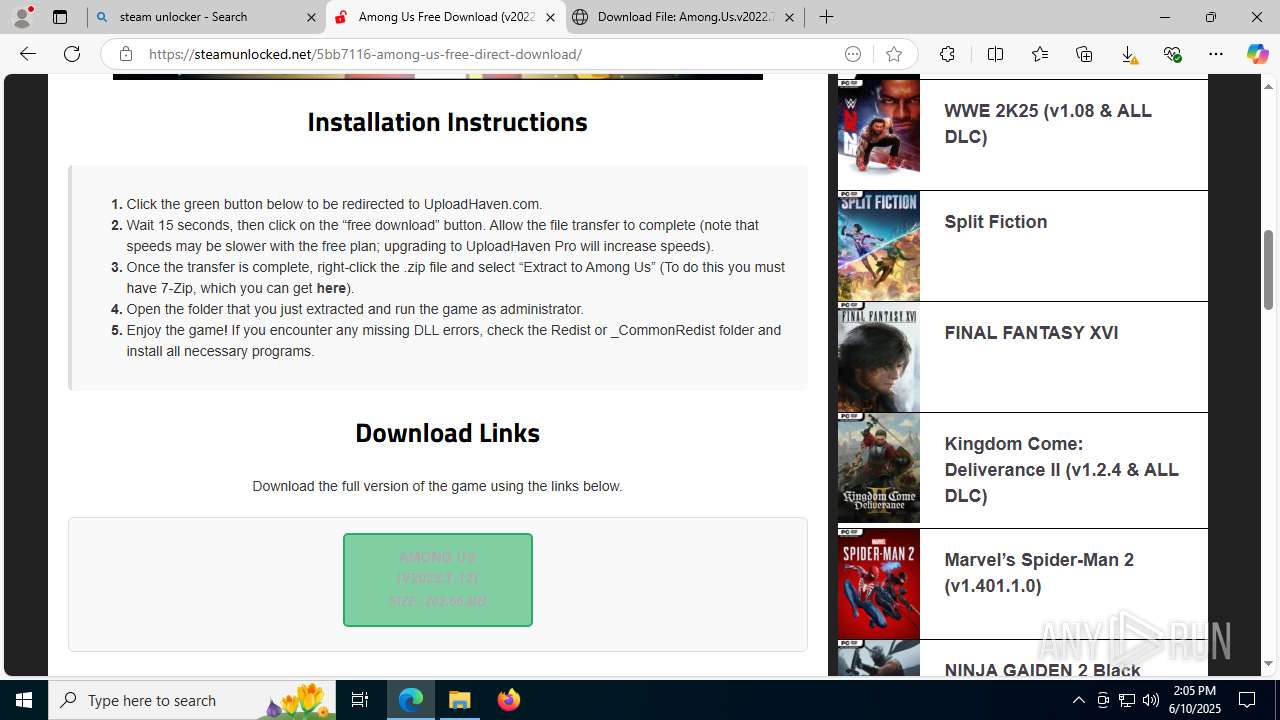Image resolution: width=1280 pixels, height=720 pixels.
Task: Open the notification center
Action: point(1247,700)
